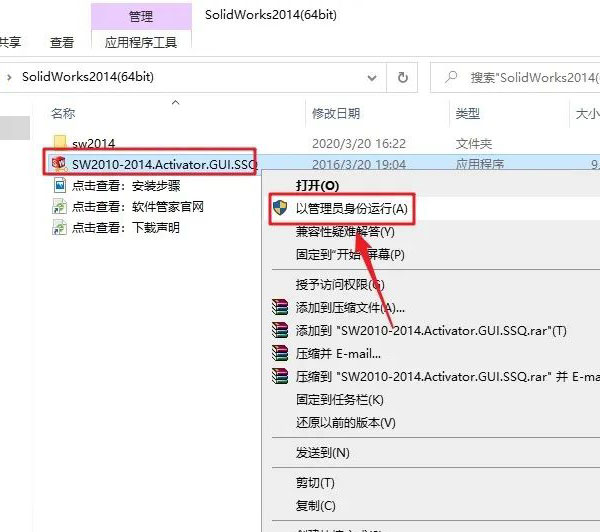Click WinRAR icon next to 添加到 SSQ.rar(T)

tap(280, 330)
